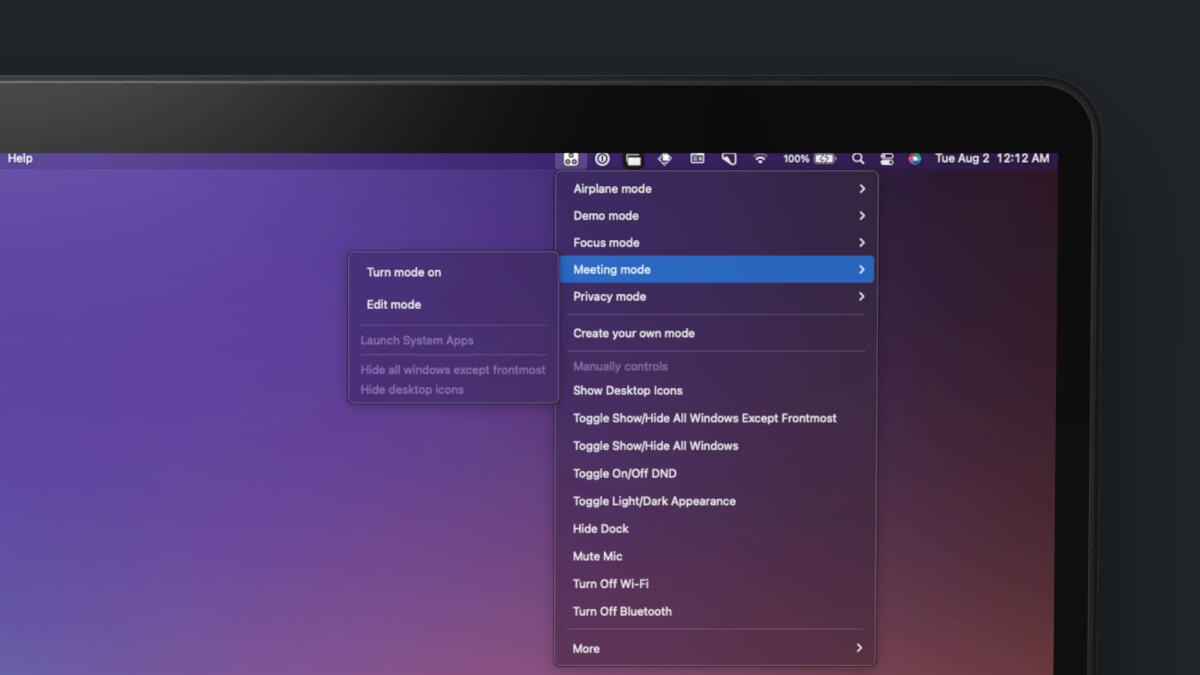Viewport: 1200px width, 675px height.
Task: Open the Help menu
Action: click(20, 158)
